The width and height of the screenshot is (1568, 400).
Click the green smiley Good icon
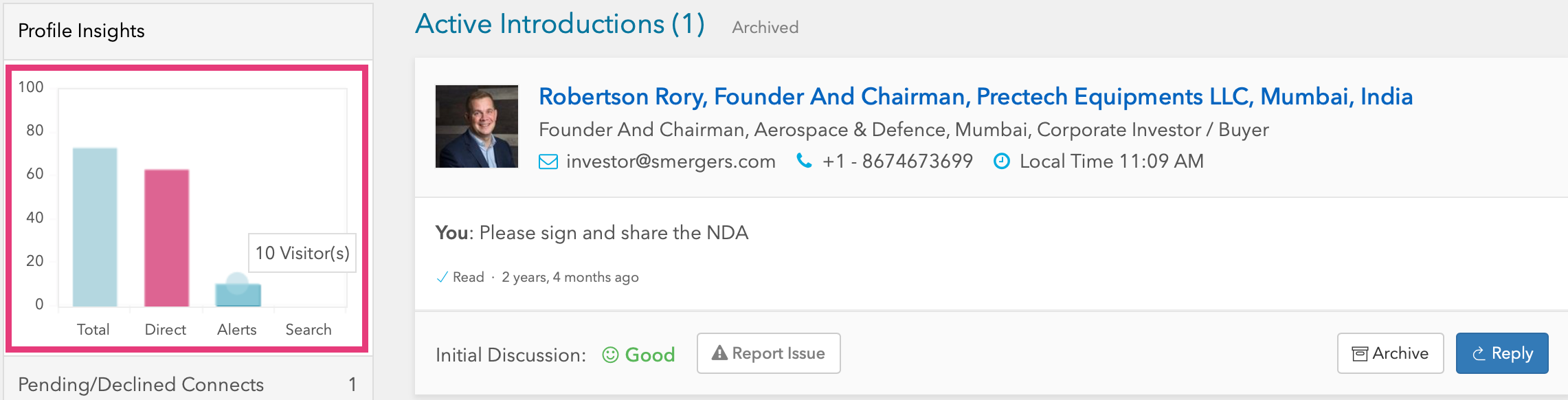(x=610, y=355)
